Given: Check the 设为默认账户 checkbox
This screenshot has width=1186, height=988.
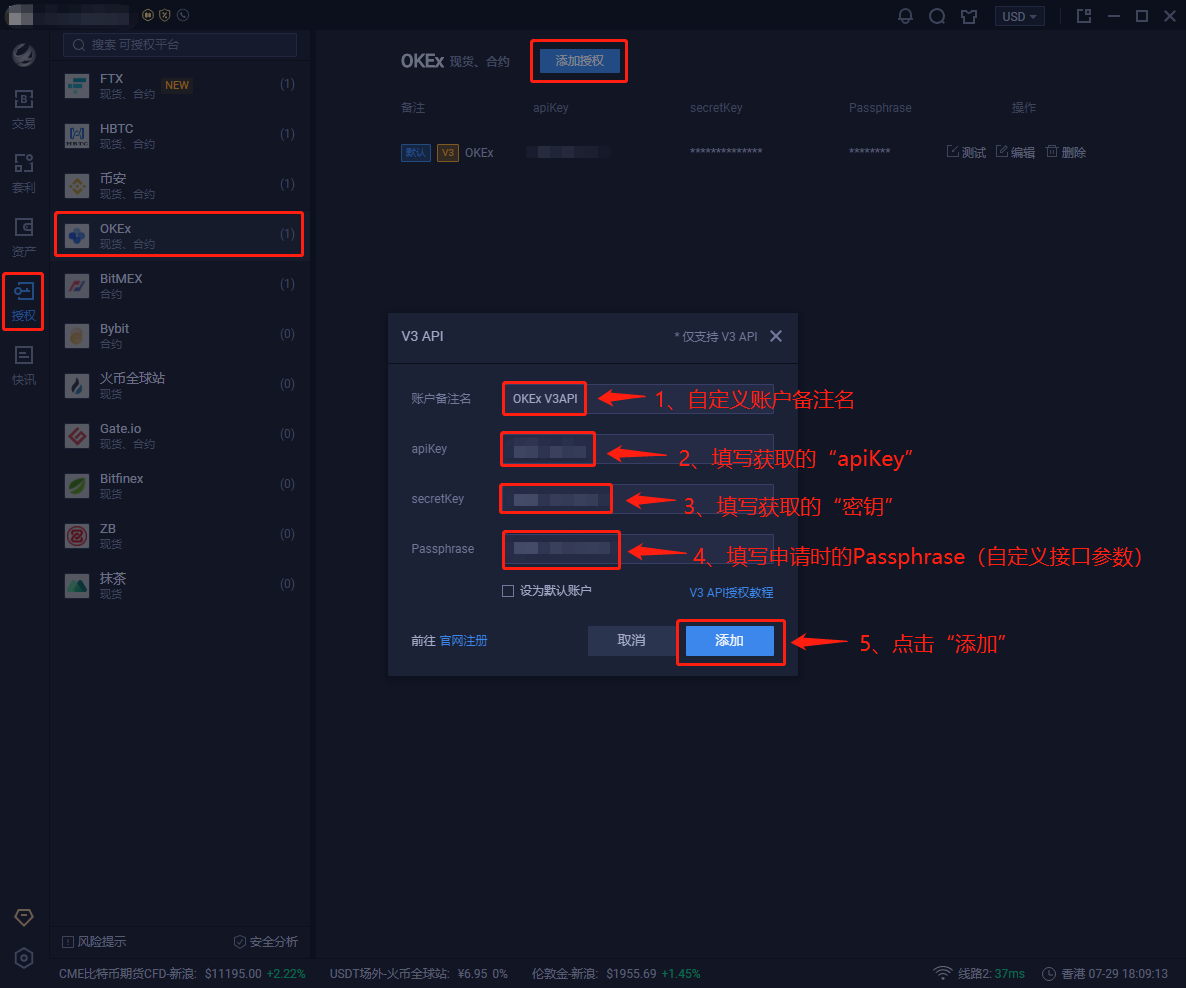Looking at the screenshot, I should (508, 591).
